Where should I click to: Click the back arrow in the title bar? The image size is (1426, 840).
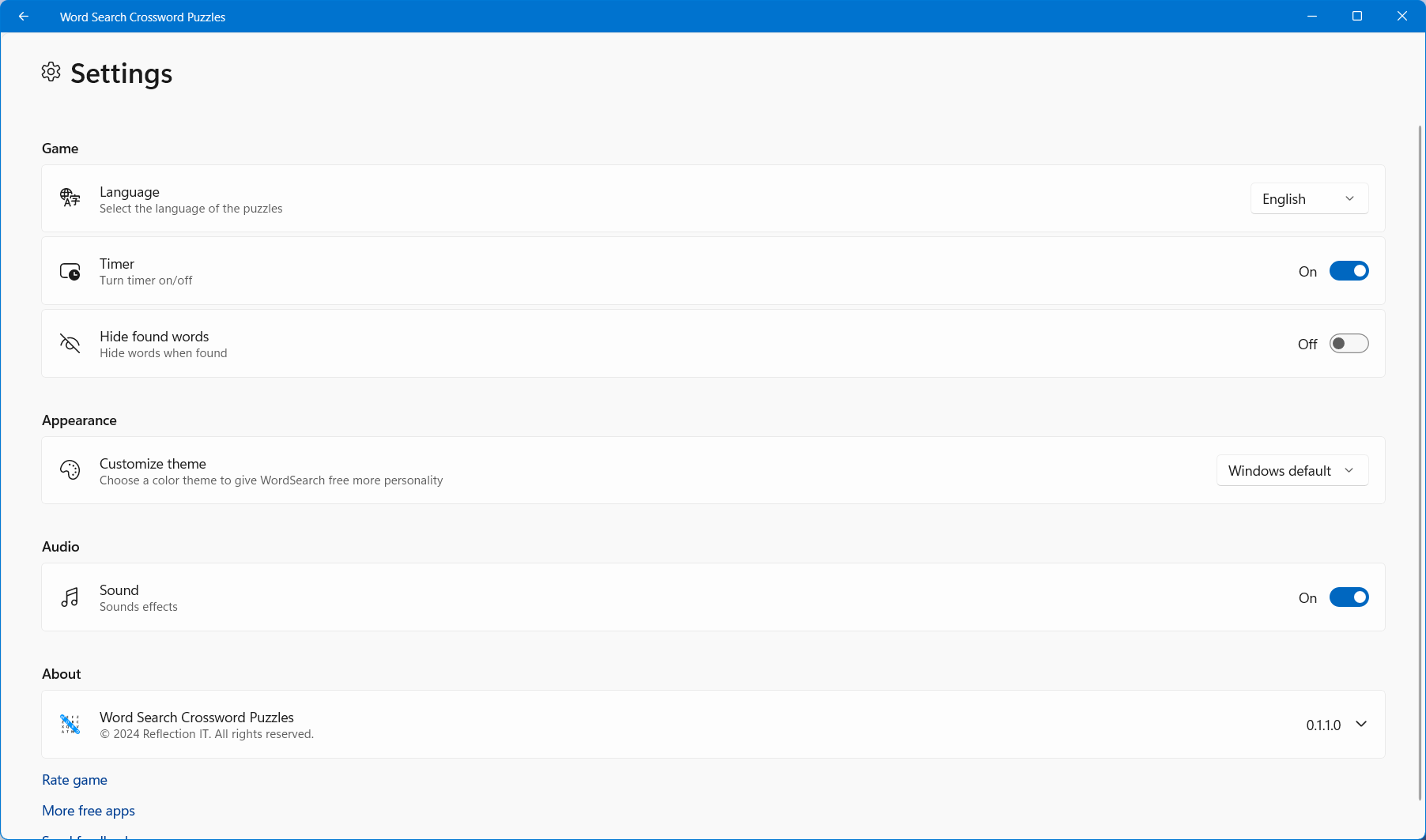23,16
